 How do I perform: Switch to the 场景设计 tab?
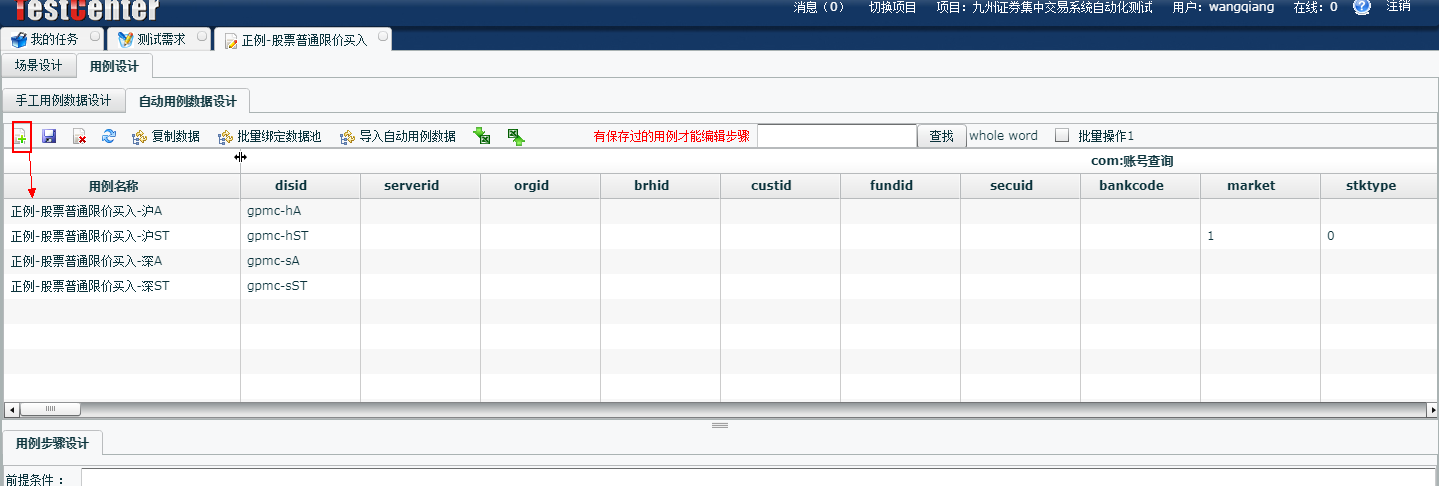(39, 66)
